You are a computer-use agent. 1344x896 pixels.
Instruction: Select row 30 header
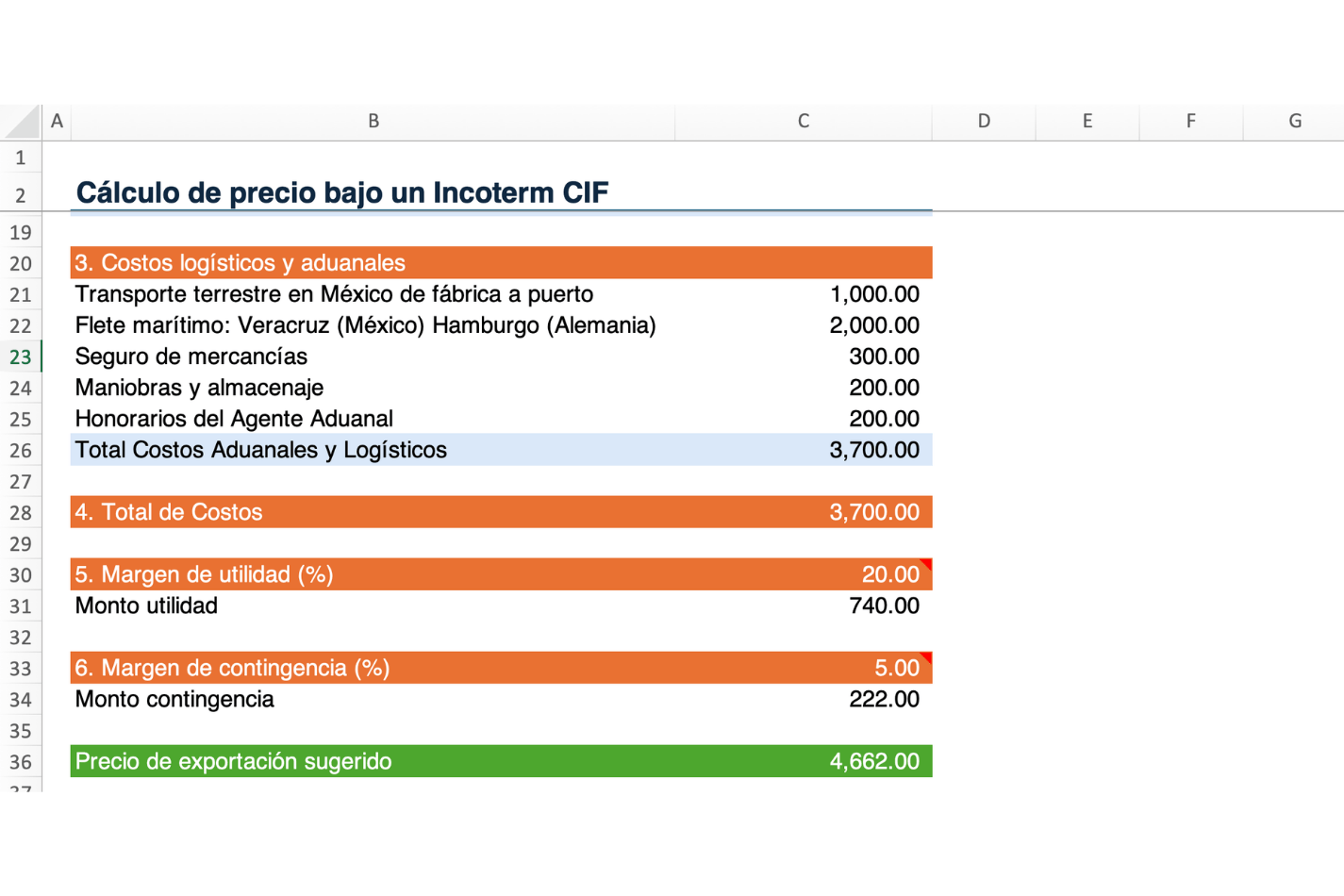coord(21,574)
